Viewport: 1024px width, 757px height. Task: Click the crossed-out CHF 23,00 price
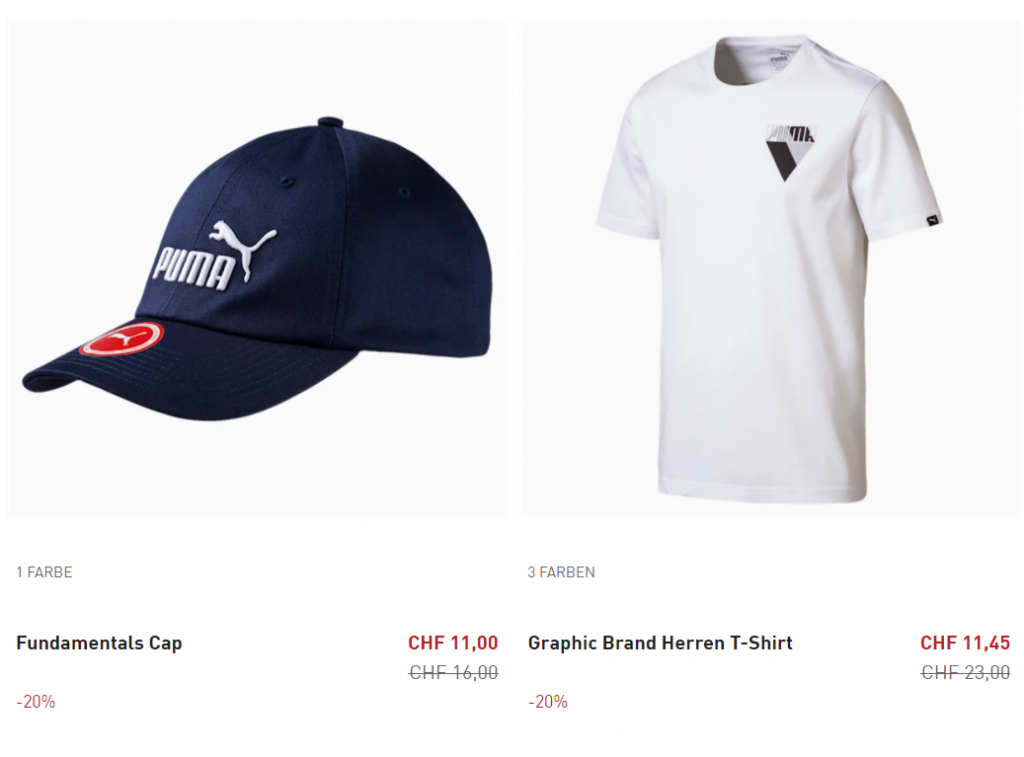click(x=965, y=672)
